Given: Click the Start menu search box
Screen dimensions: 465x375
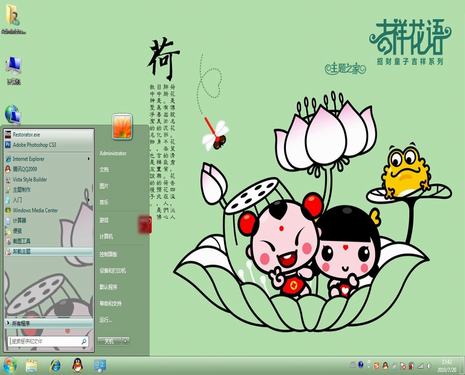Looking at the screenshot, I should [x=48, y=341].
